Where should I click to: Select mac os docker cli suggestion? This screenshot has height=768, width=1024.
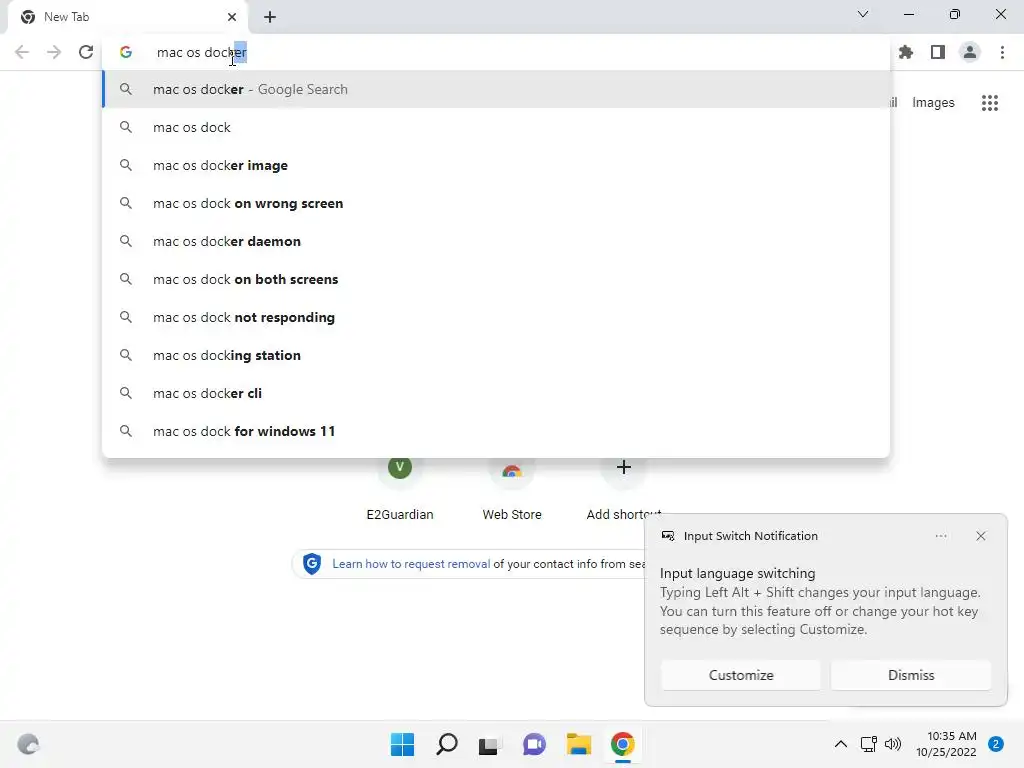coord(496,393)
